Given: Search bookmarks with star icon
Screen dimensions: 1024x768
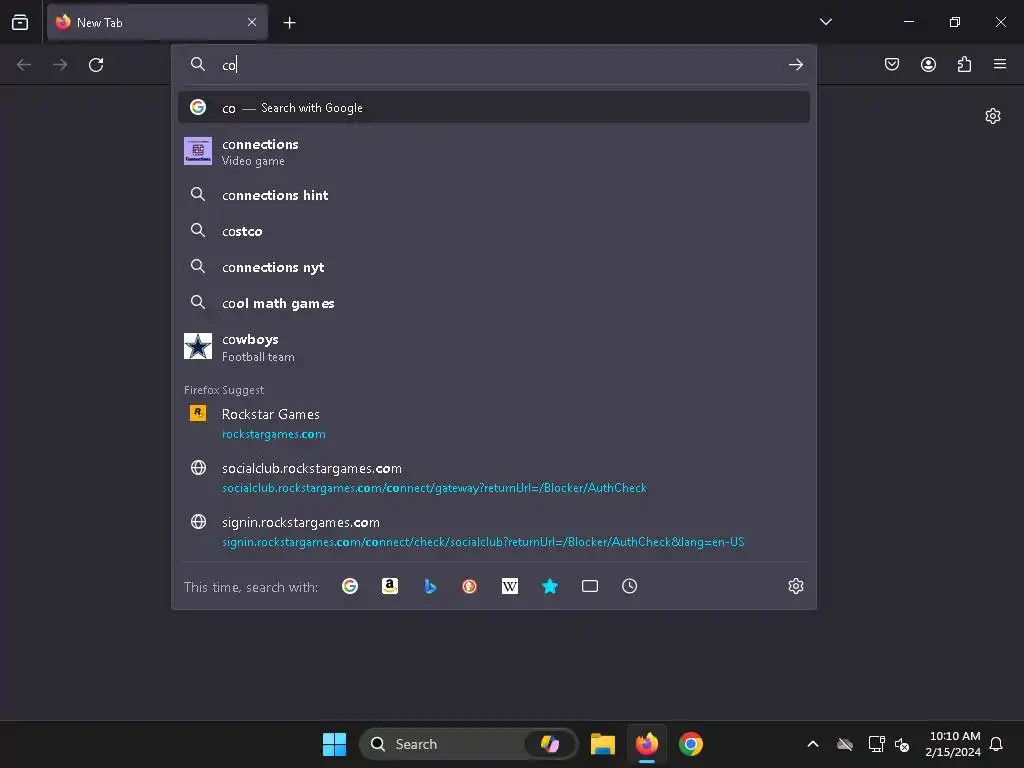Looking at the screenshot, I should pyautogui.click(x=550, y=586).
